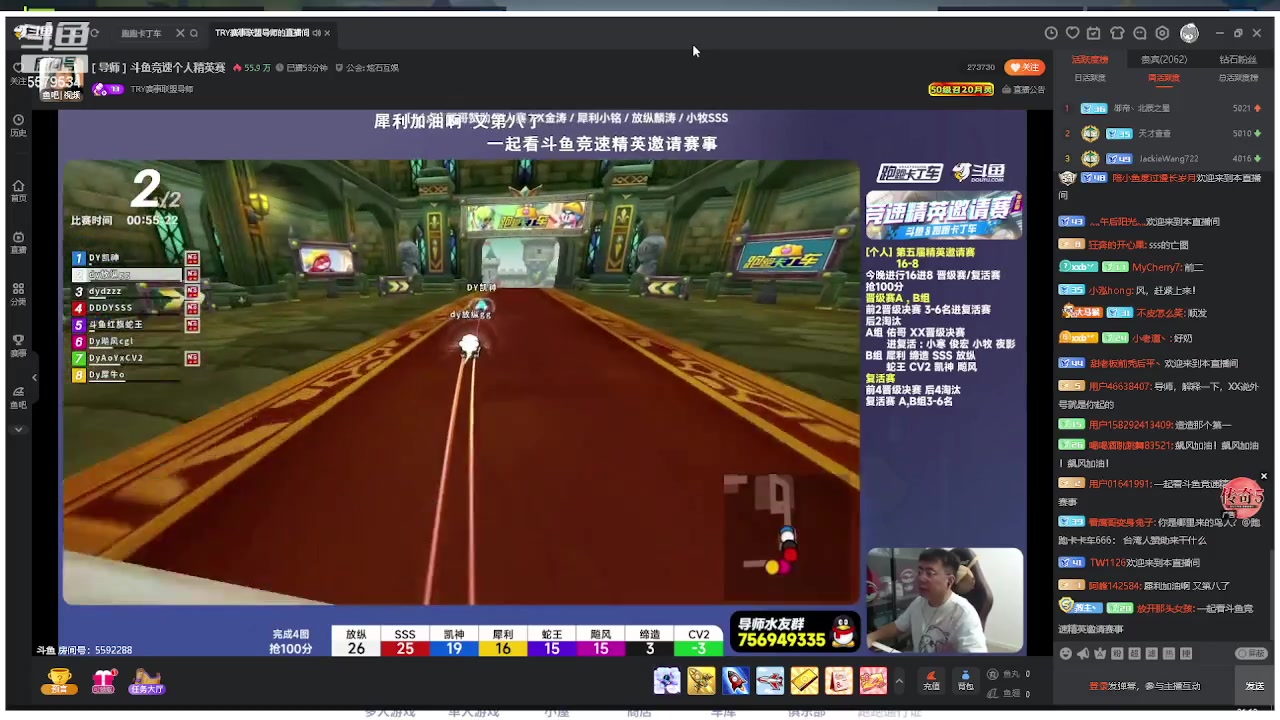Open Categories grid in left sidebar
The image size is (1280, 720).
18,294
